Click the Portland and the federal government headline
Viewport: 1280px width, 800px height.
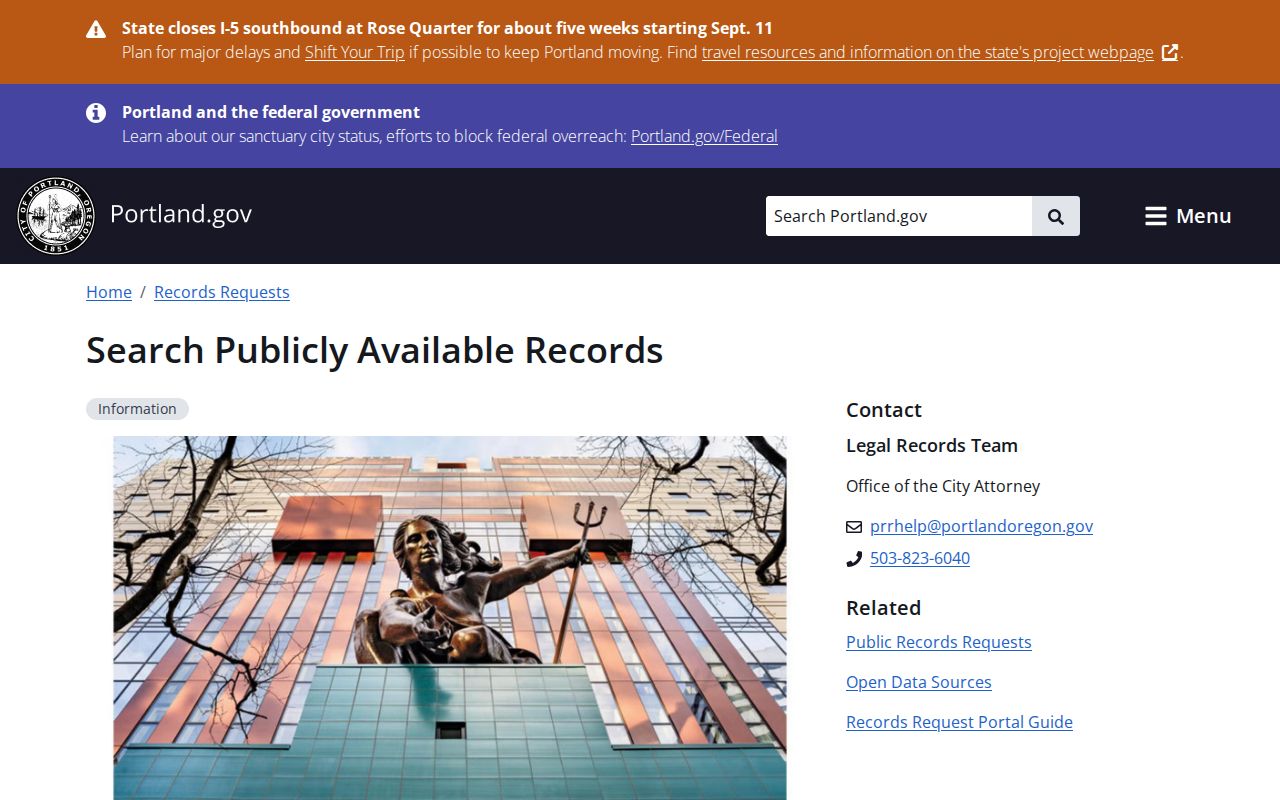(271, 112)
